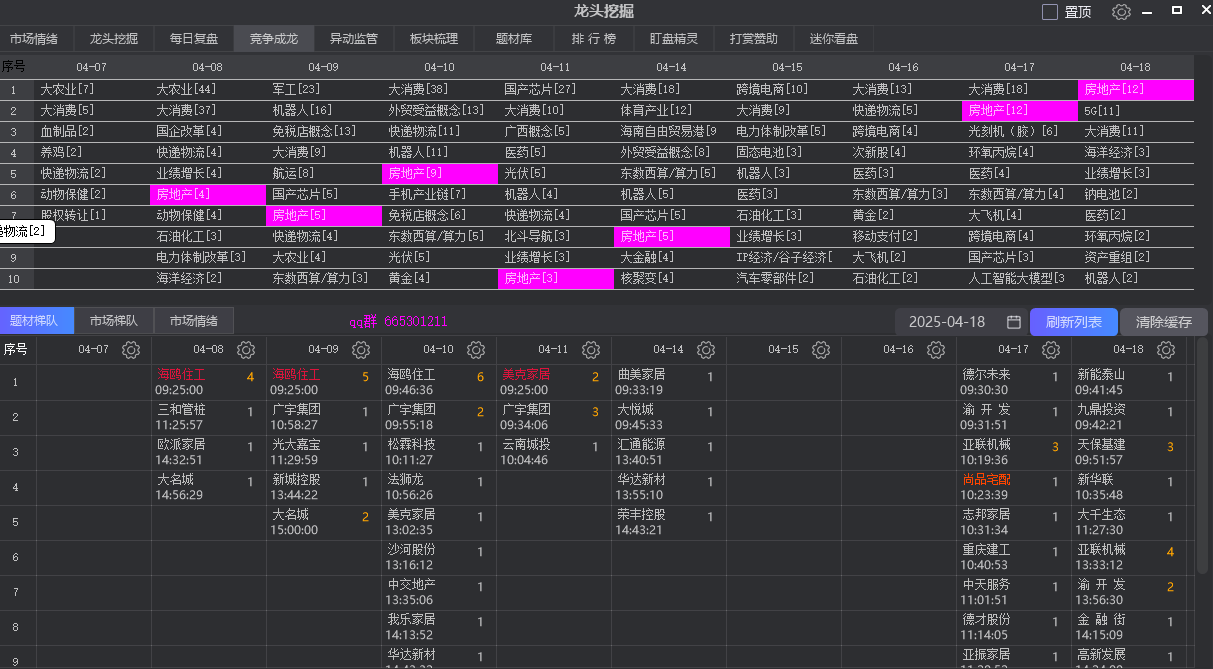Click gear icon beside 04-18 column
Screen dimensions: 1213x669
point(1166,350)
